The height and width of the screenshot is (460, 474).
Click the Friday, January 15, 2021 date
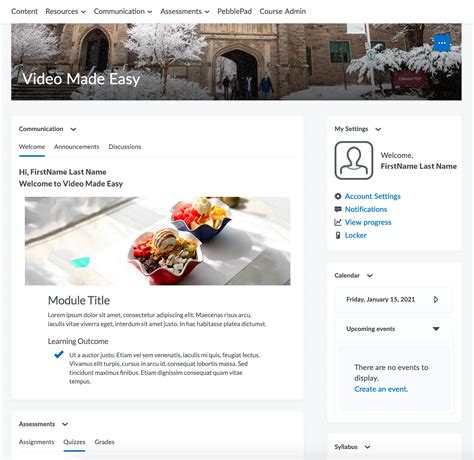click(x=380, y=299)
